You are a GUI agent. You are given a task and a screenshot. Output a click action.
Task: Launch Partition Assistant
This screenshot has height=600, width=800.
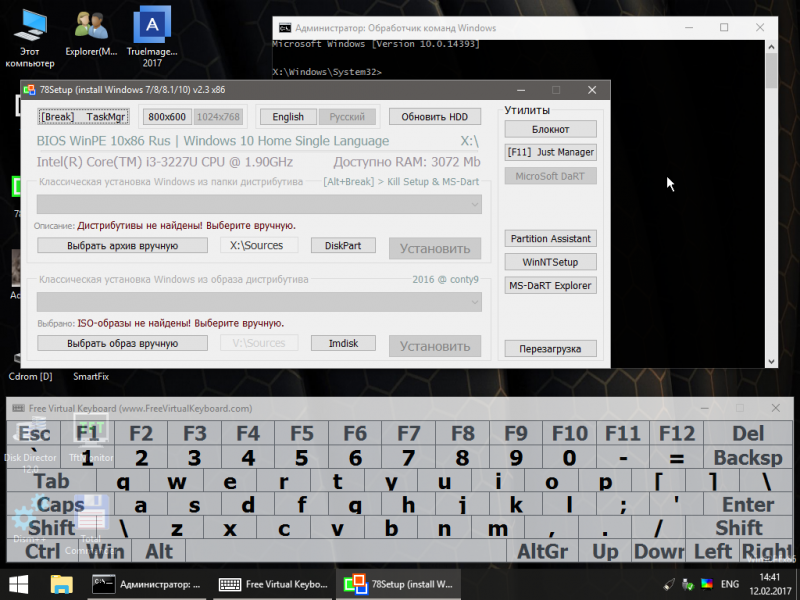tap(551, 238)
